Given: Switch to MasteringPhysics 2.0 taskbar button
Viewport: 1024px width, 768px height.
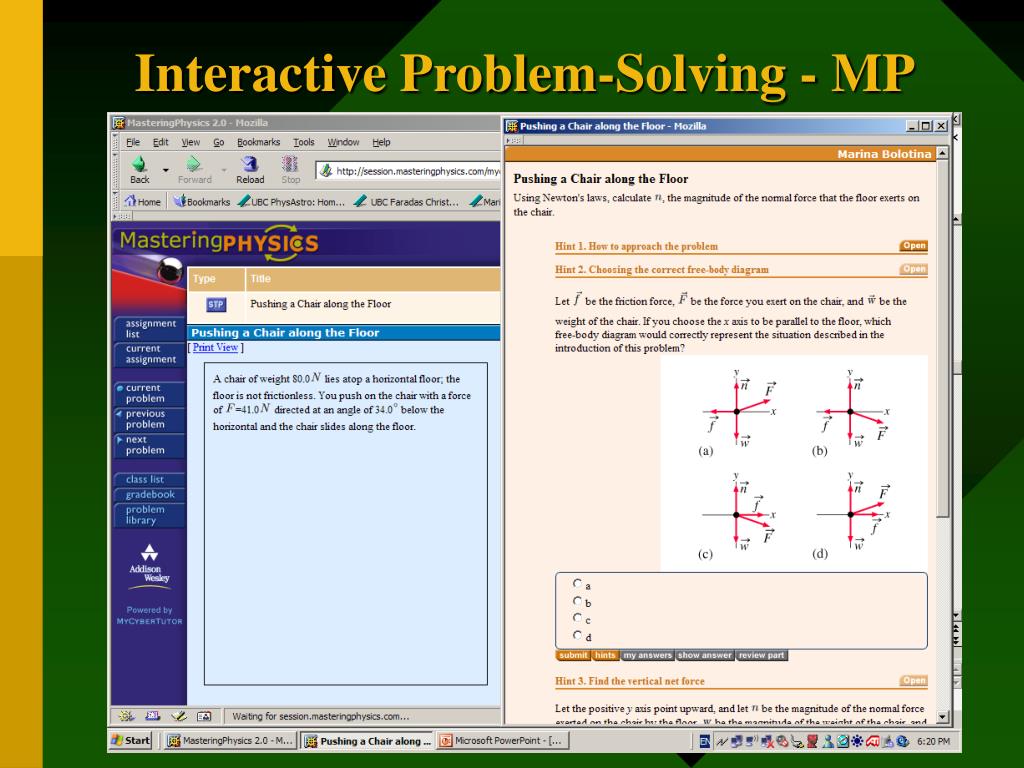Looking at the screenshot, I should (x=231, y=741).
